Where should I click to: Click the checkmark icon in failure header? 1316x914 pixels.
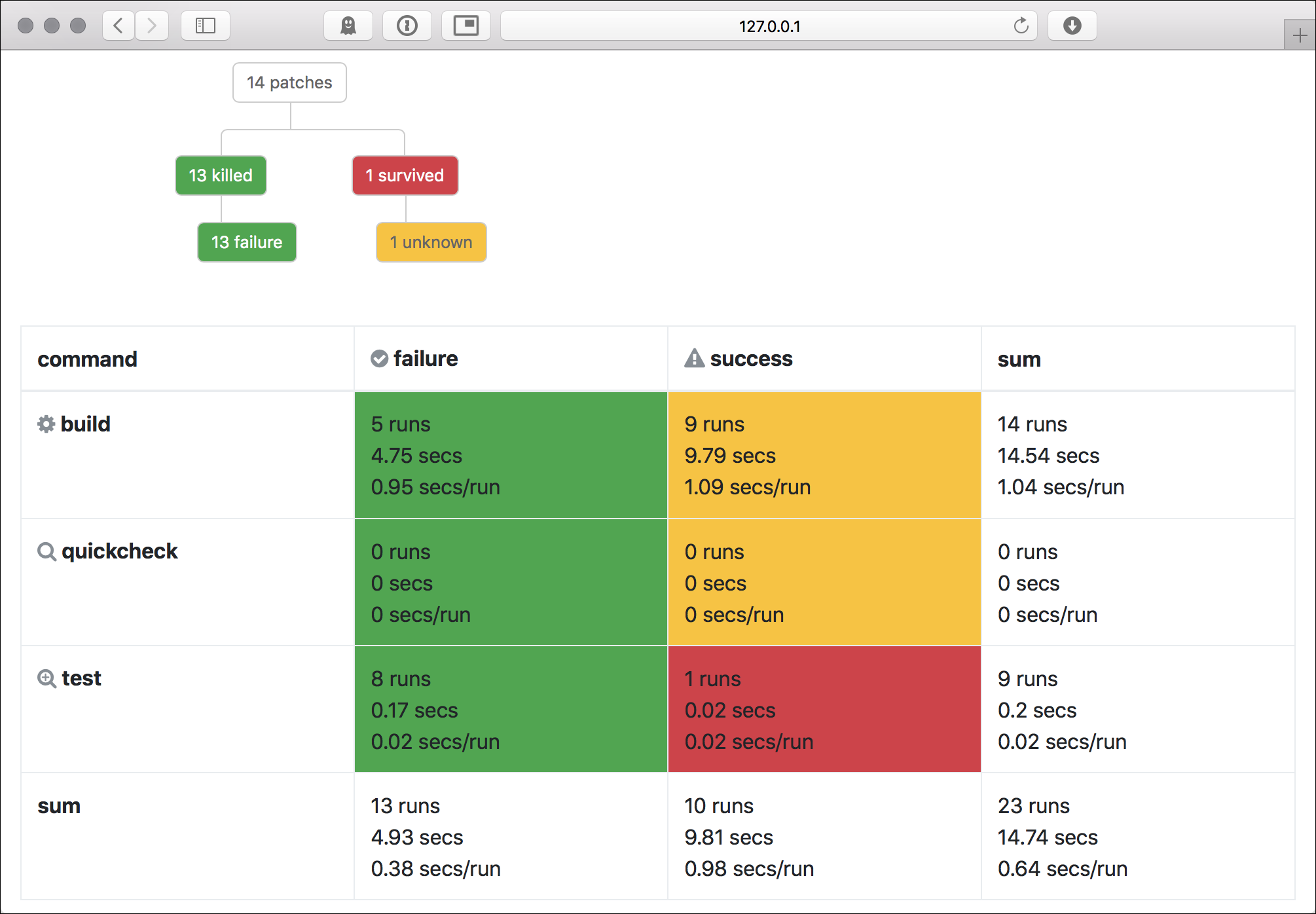(379, 359)
